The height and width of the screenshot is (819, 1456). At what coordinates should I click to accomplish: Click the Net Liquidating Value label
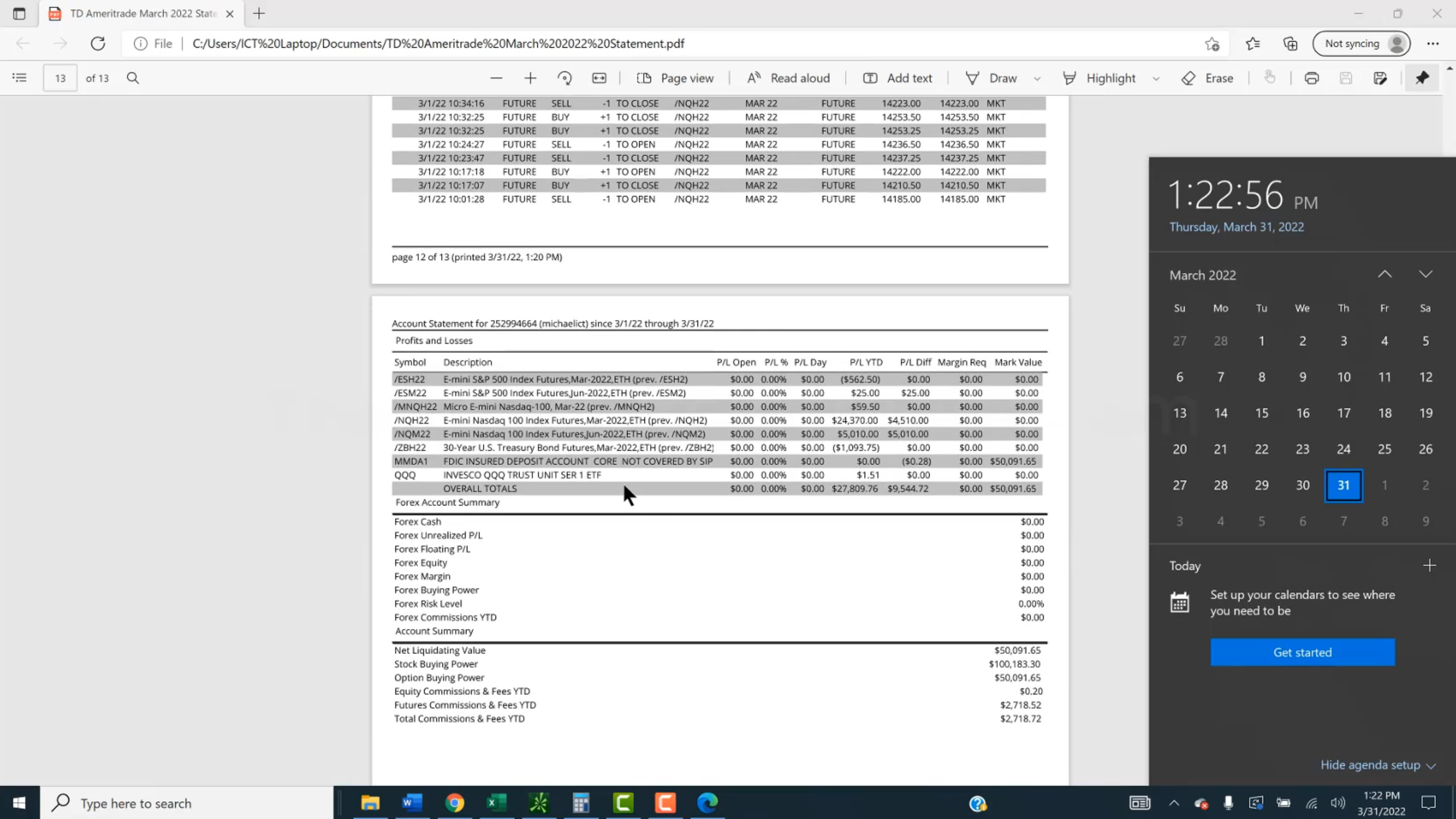[x=440, y=650]
